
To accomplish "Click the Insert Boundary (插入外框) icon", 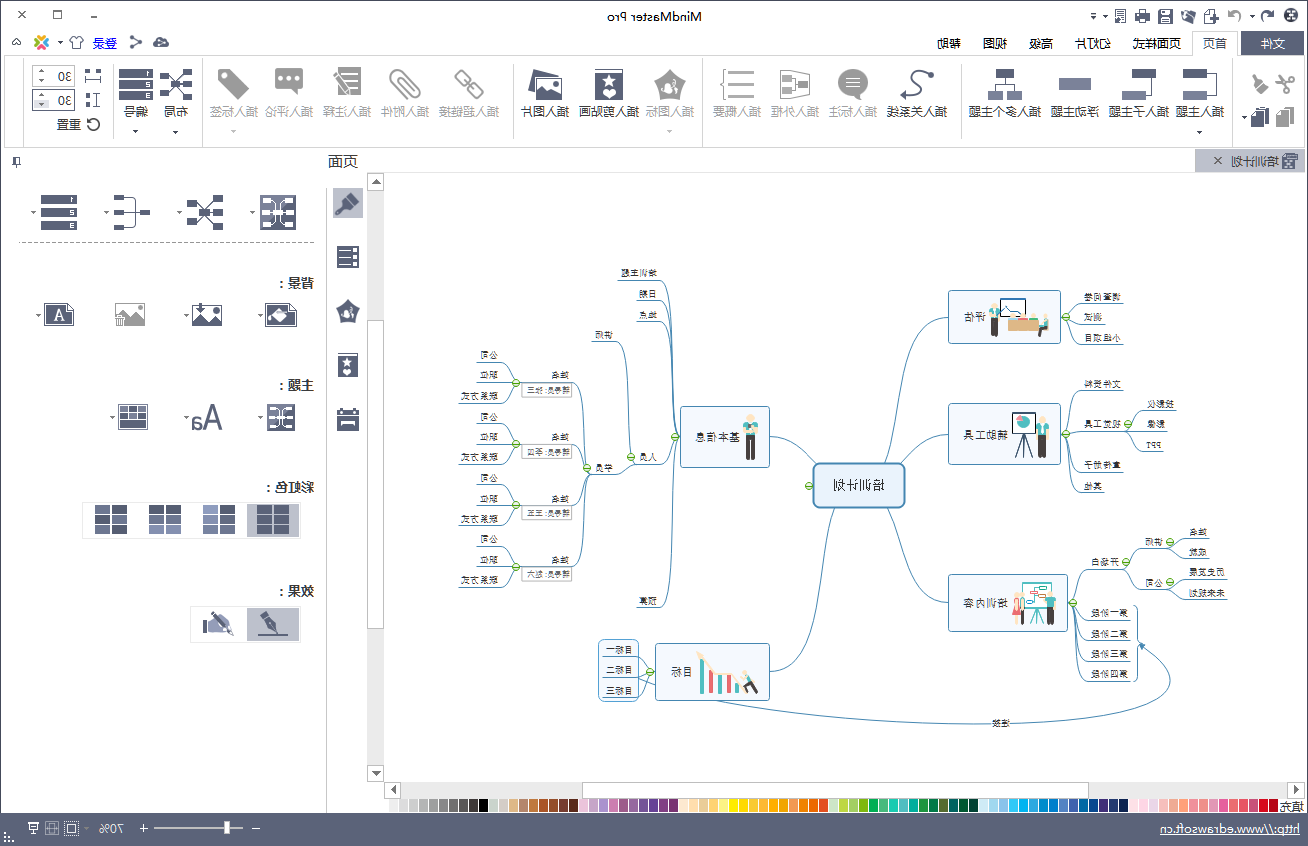I will pos(796,83).
